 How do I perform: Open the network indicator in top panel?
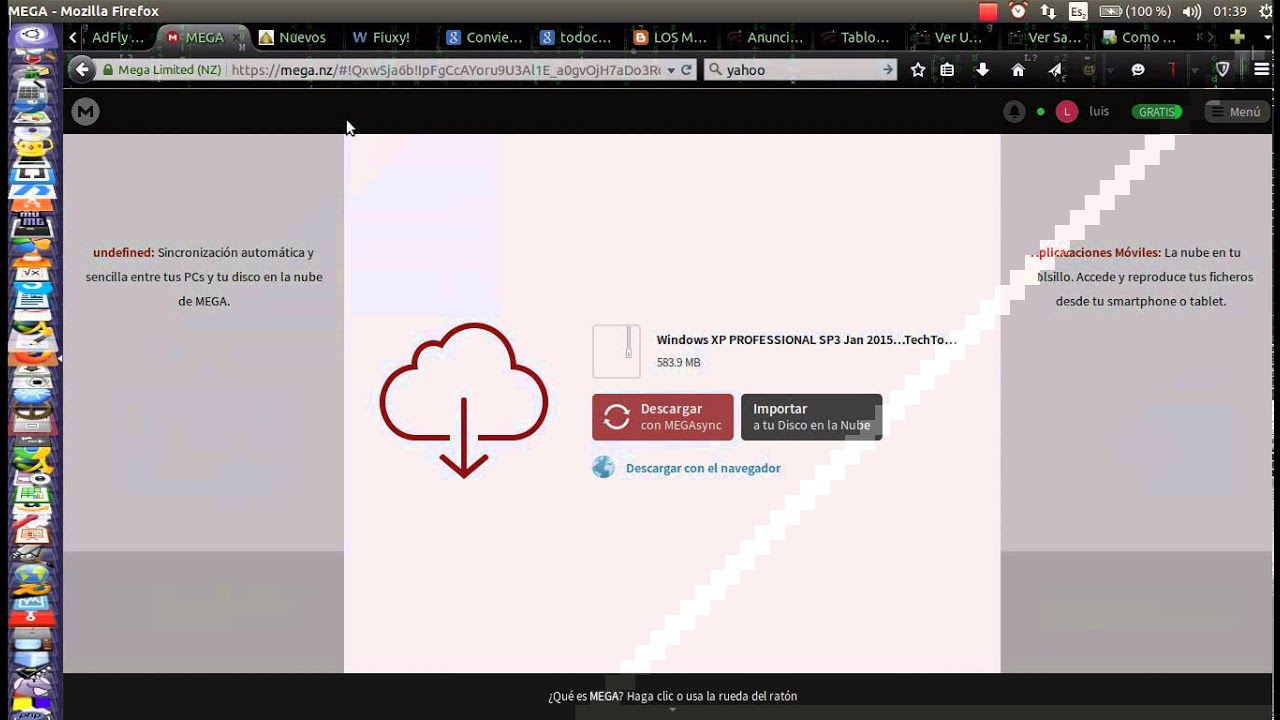pyautogui.click(x=1048, y=11)
